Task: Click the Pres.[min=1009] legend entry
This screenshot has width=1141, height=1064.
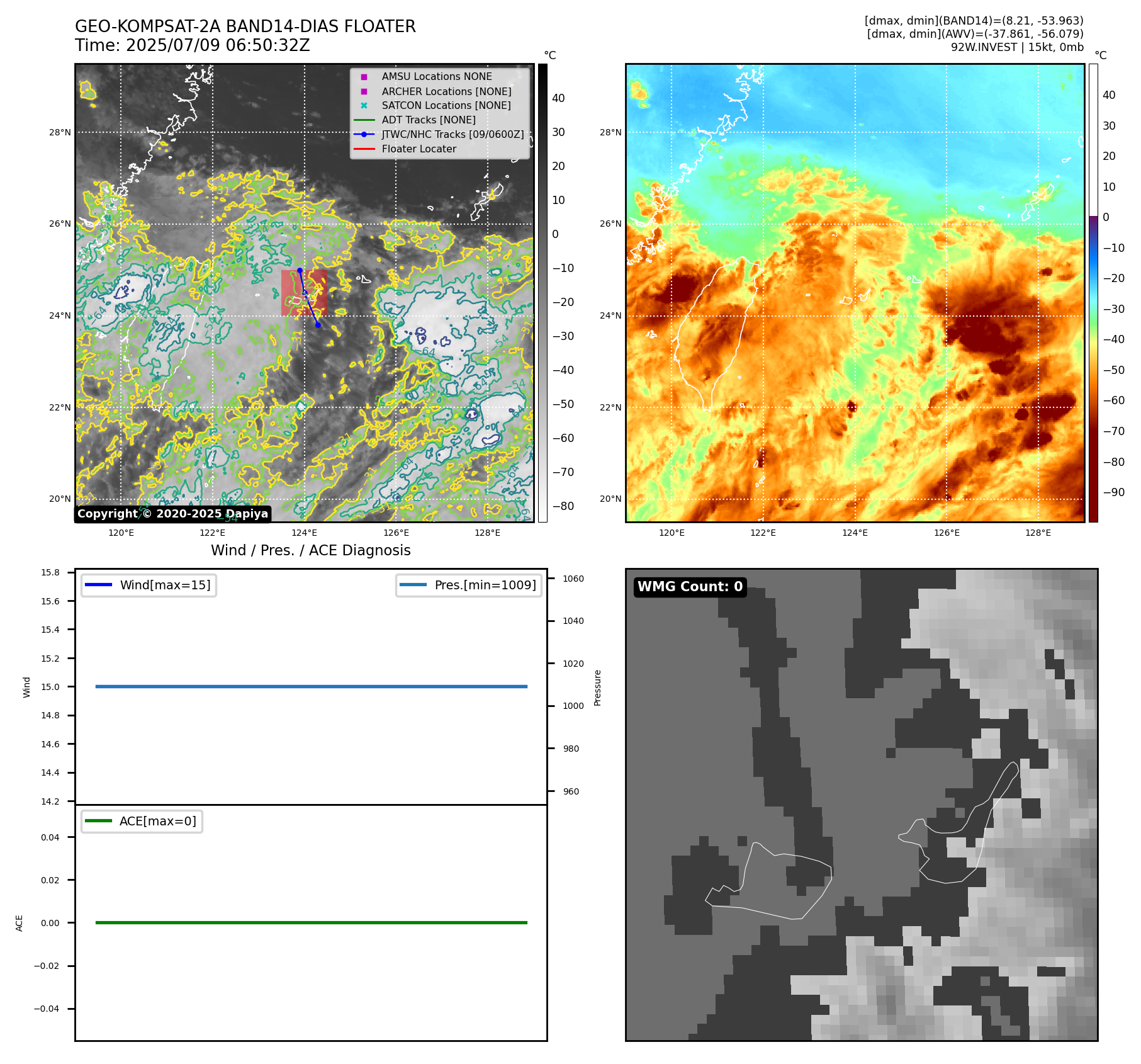Action: tap(469, 585)
